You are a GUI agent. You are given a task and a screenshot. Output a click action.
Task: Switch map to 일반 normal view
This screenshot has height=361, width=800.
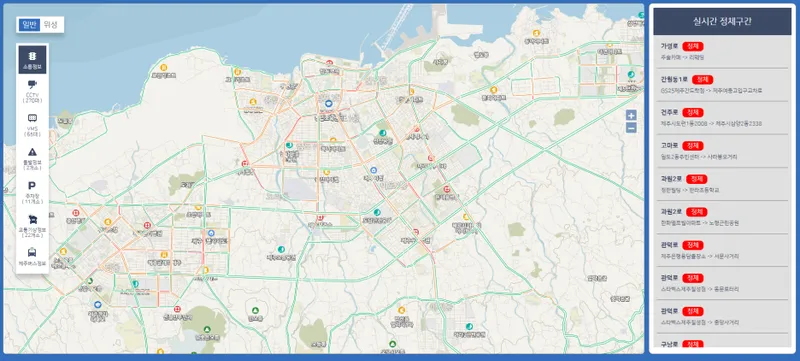click(30, 24)
